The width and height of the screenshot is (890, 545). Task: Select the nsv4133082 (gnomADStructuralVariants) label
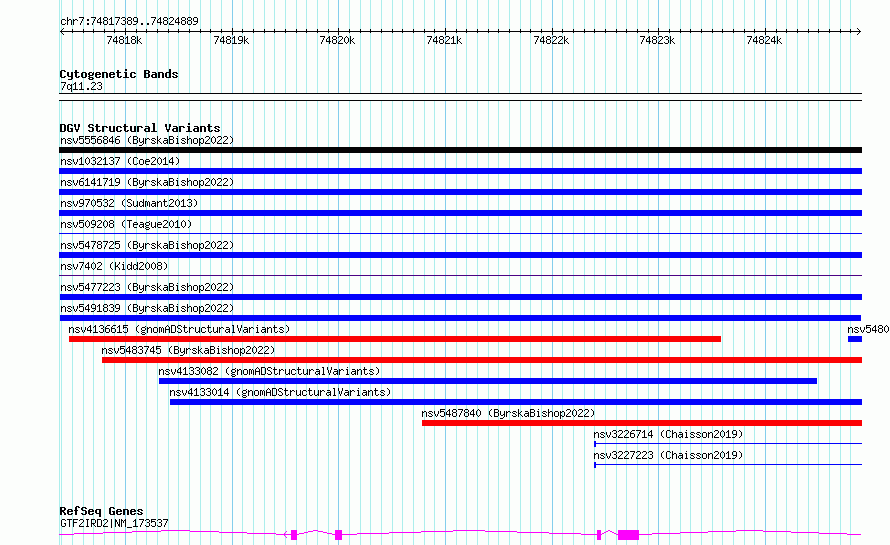click(x=269, y=371)
